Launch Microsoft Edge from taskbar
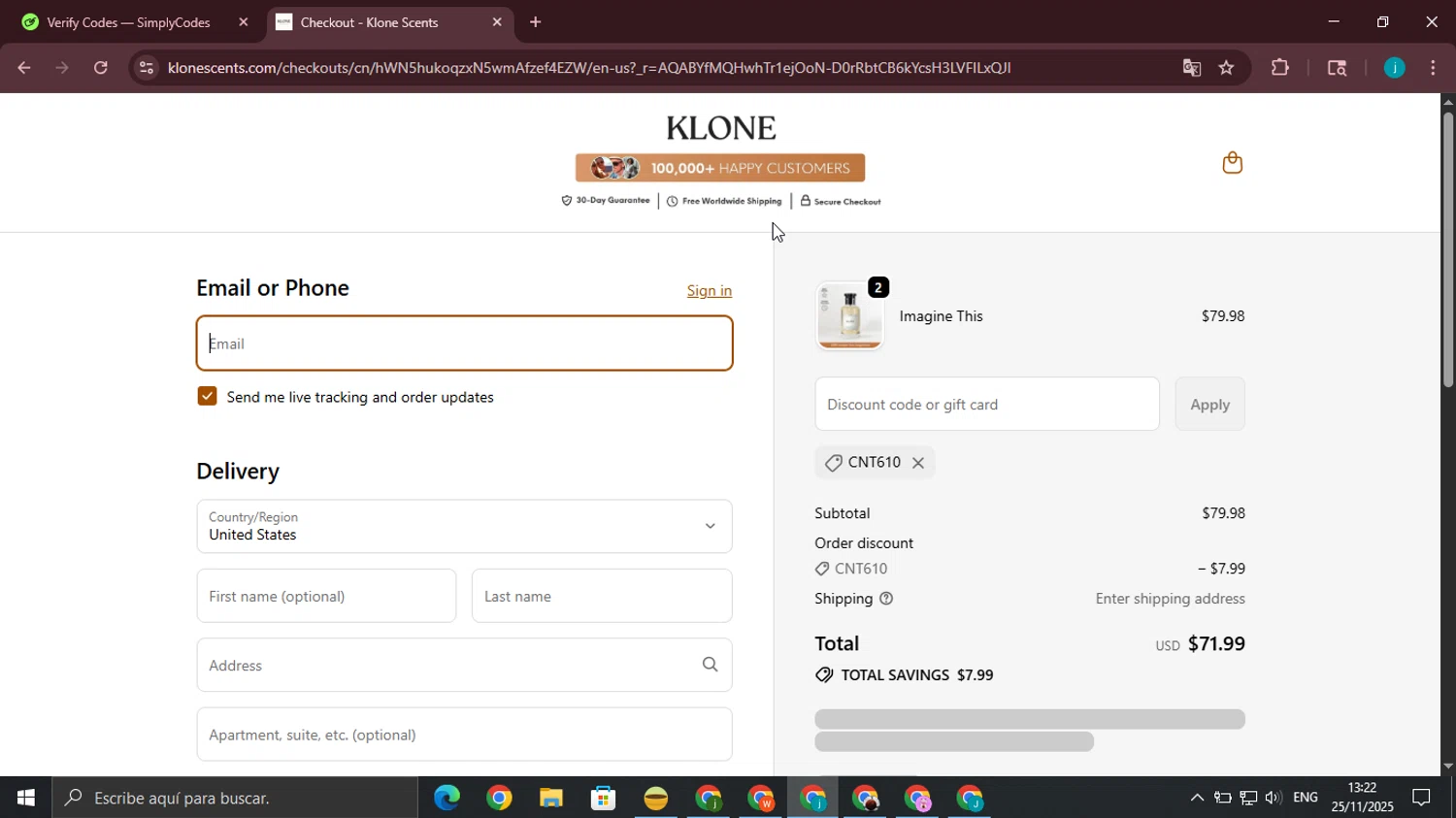1456x818 pixels. click(447, 798)
